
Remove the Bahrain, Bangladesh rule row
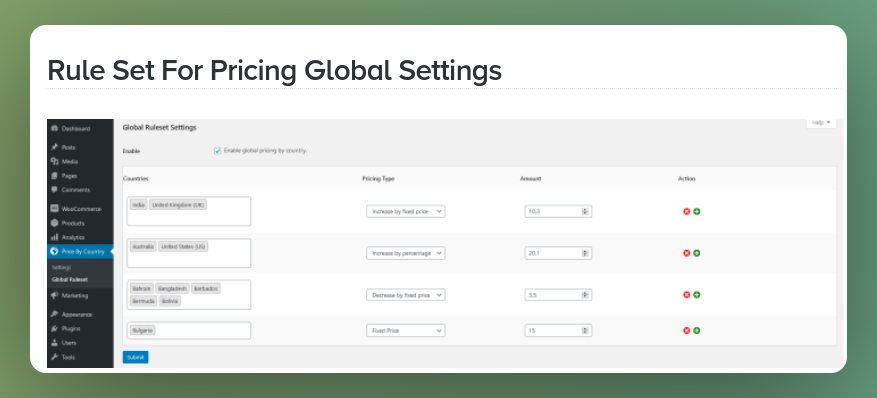686,295
